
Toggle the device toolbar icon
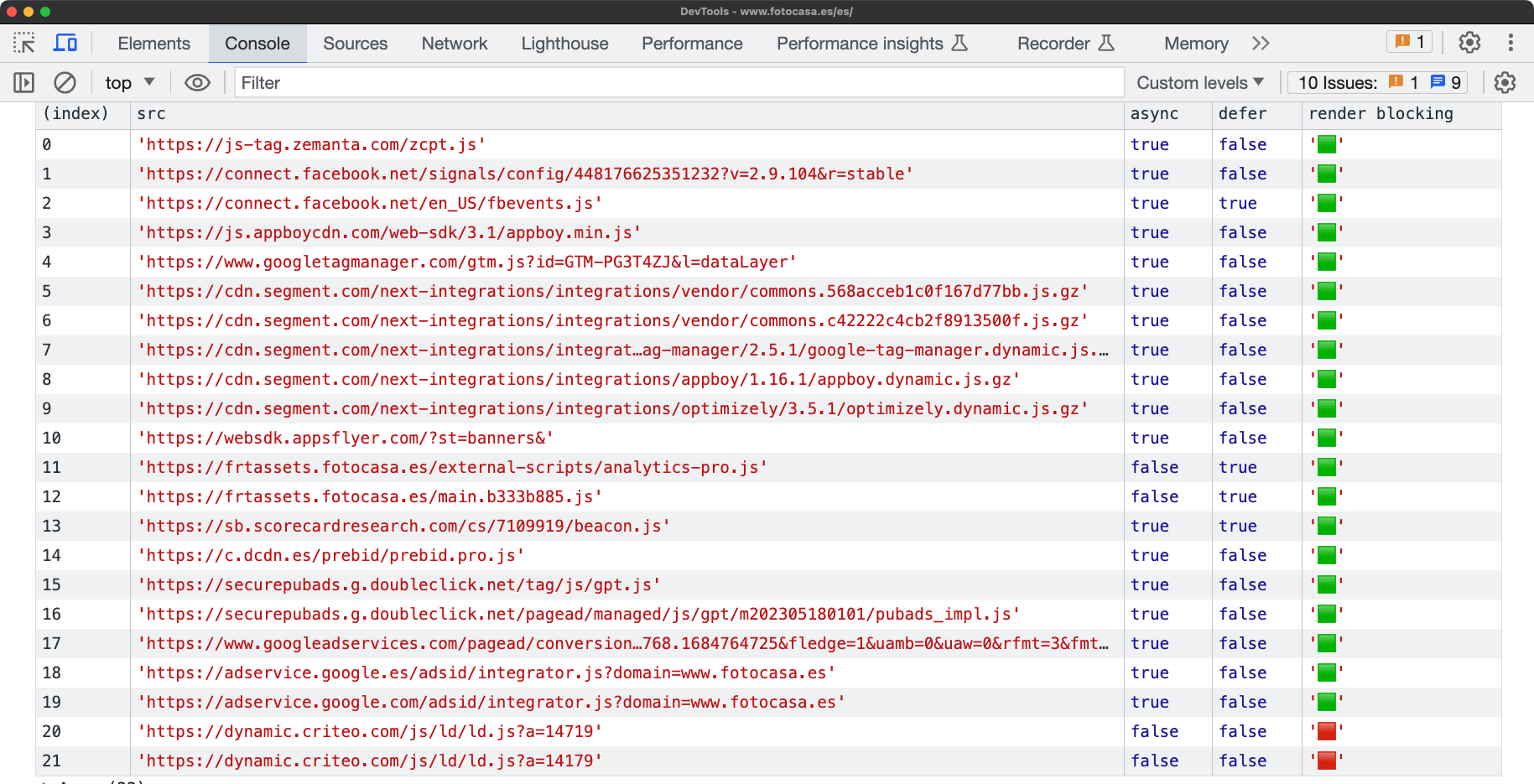pos(65,43)
